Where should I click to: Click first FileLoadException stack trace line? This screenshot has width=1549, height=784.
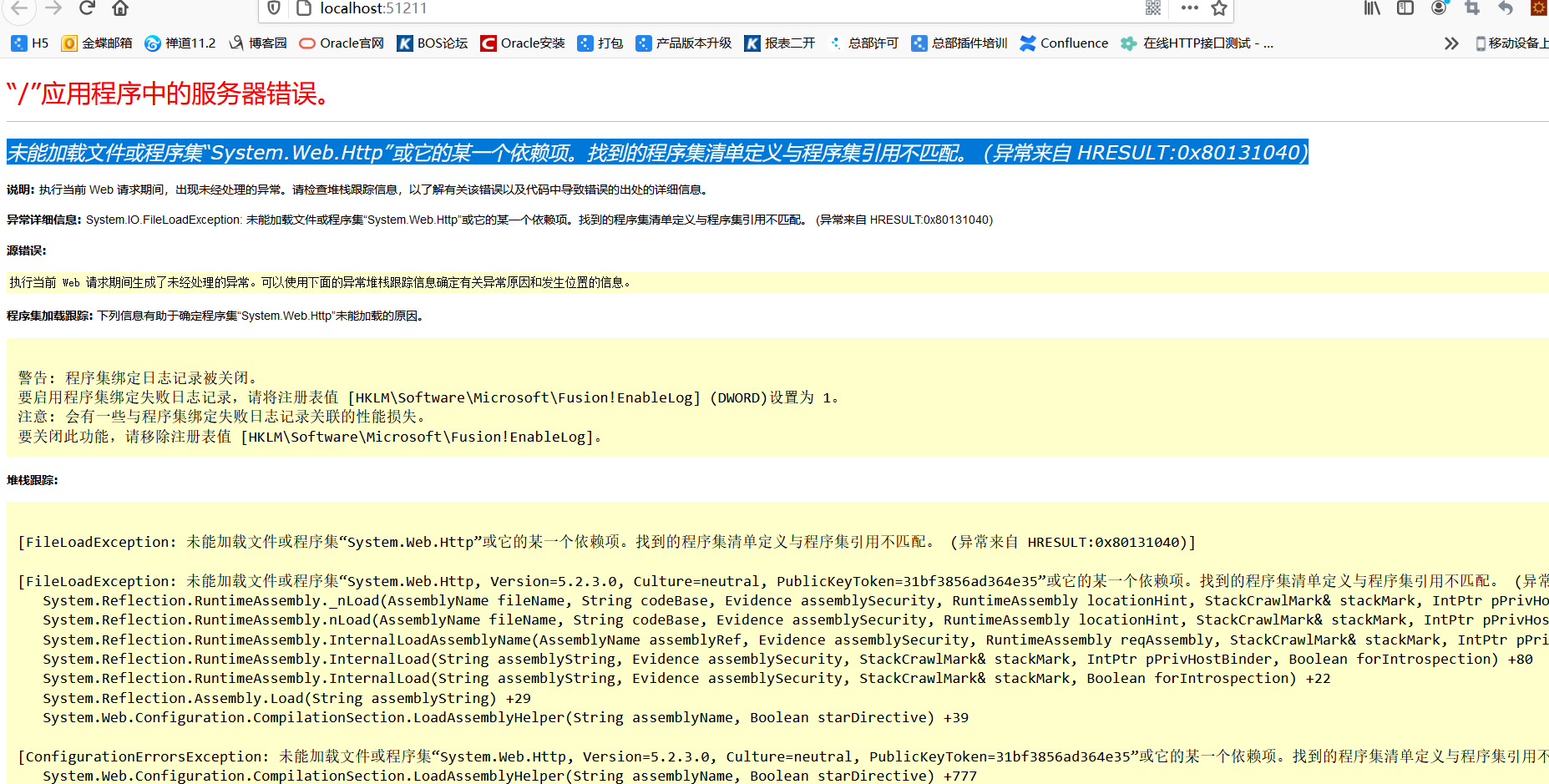(x=607, y=542)
